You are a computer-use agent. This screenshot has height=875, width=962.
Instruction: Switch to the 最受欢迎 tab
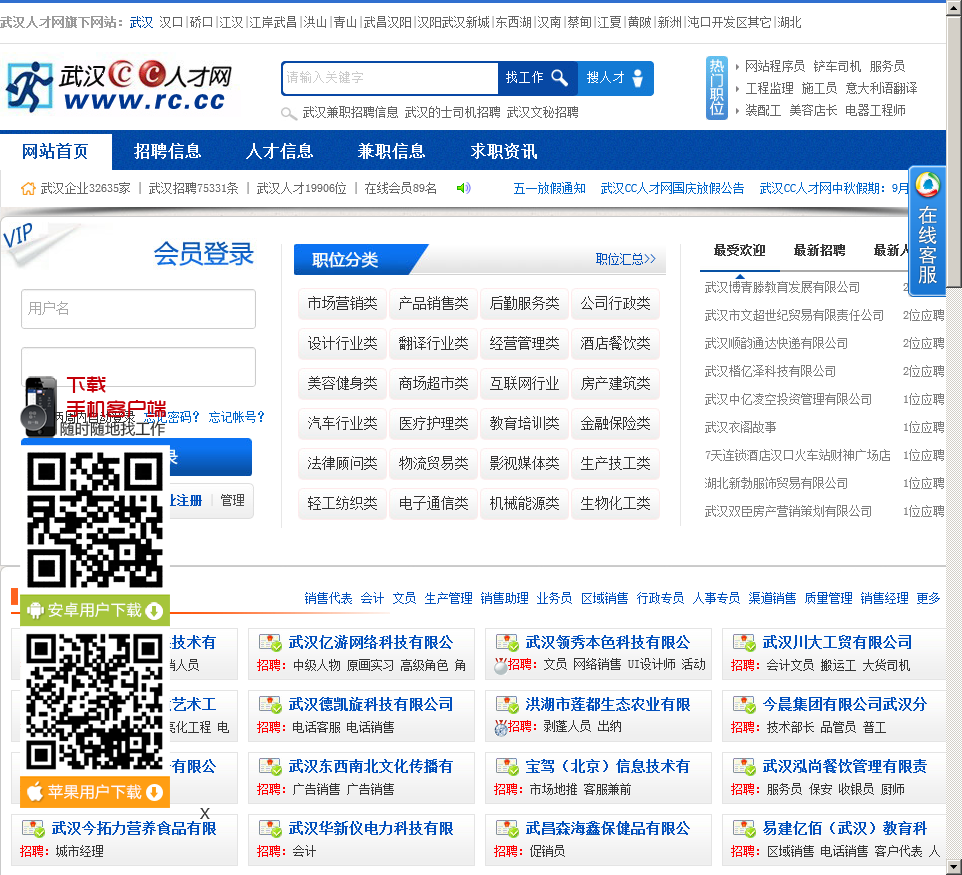coord(739,250)
